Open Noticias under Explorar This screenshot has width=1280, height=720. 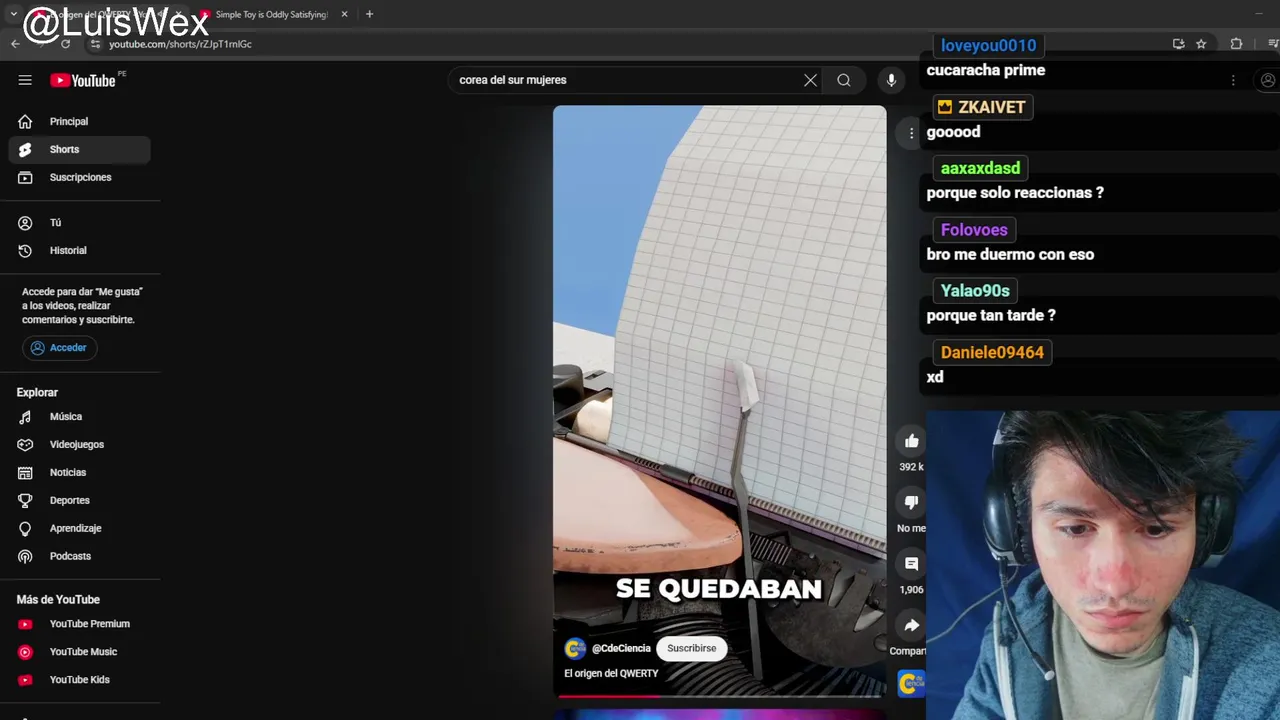pos(80,472)
